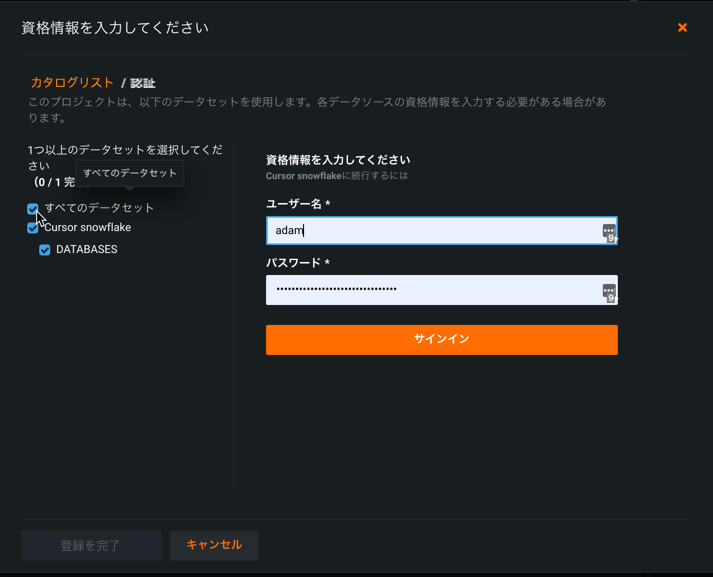Click the すべてのデータセット tooltip popup
The width and height of the screenshot is (713, 577).
pos(130,173)
